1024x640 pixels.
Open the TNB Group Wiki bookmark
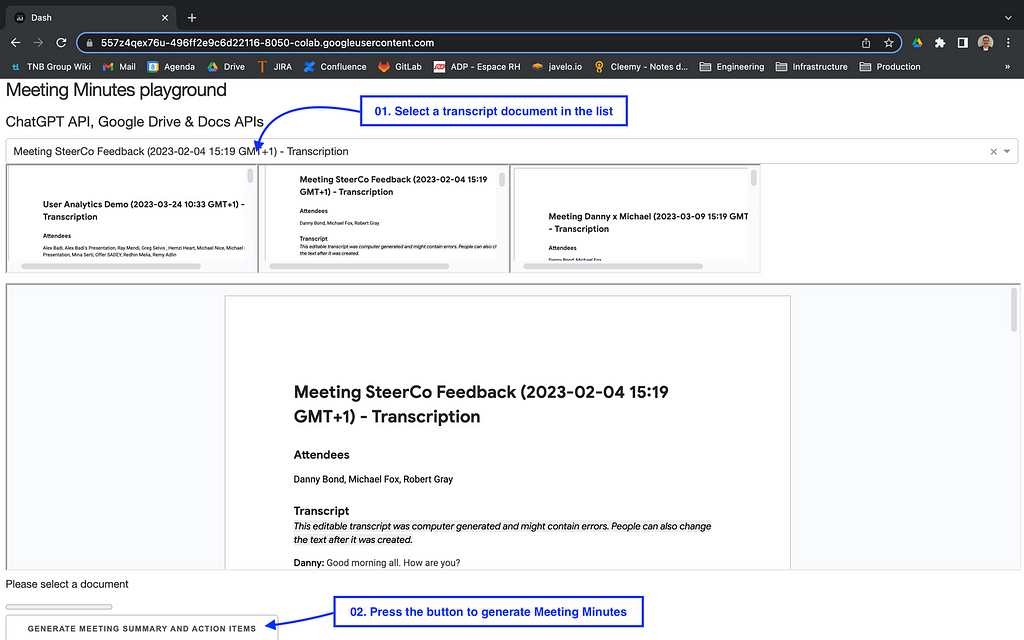pyautogui.click(x=52, y=67)
